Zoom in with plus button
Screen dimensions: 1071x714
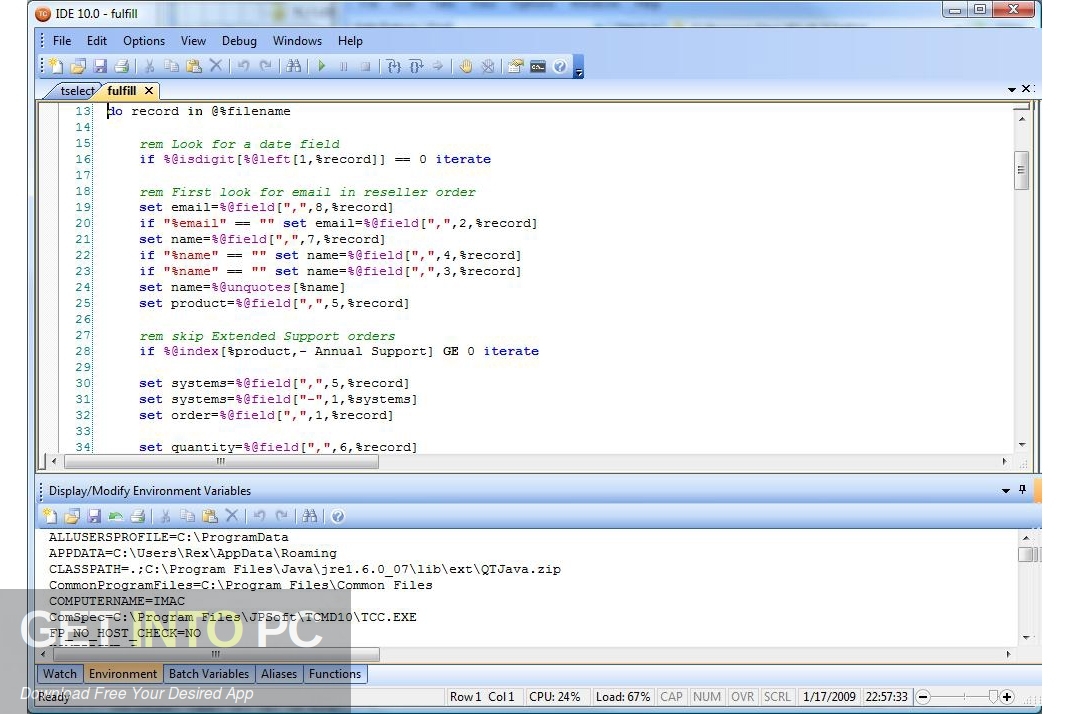[x=1007, y=697]
